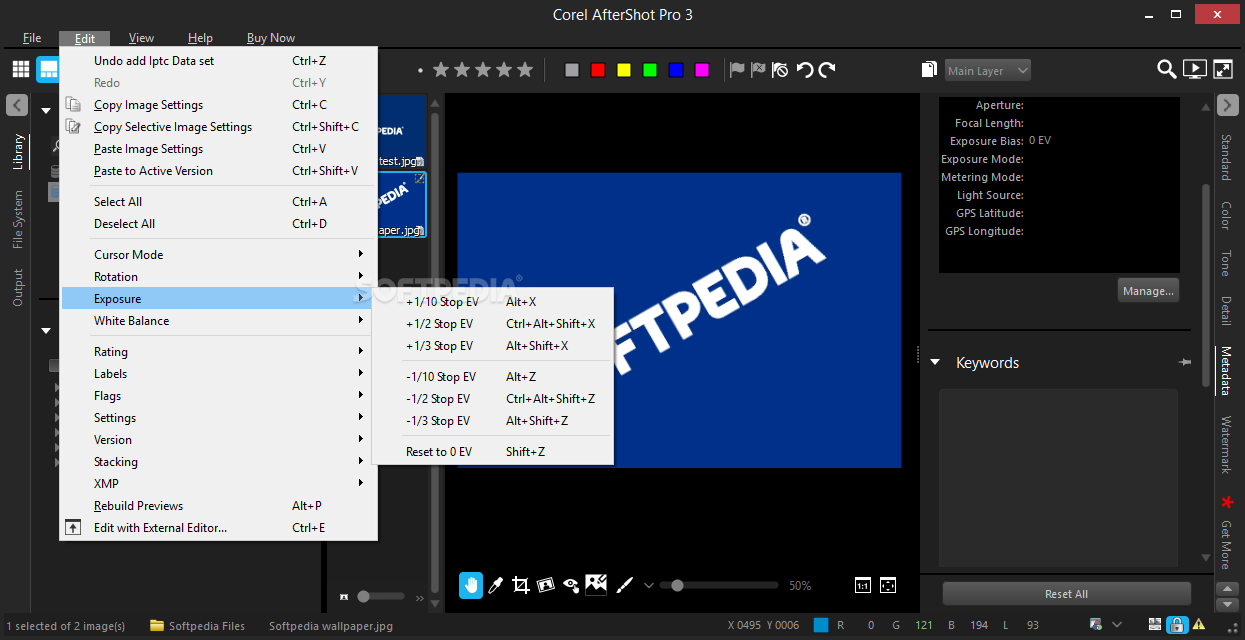The image size is (1245, 640).
Task: Switch to the Metadata tab
Action: tap(1226, 371)
